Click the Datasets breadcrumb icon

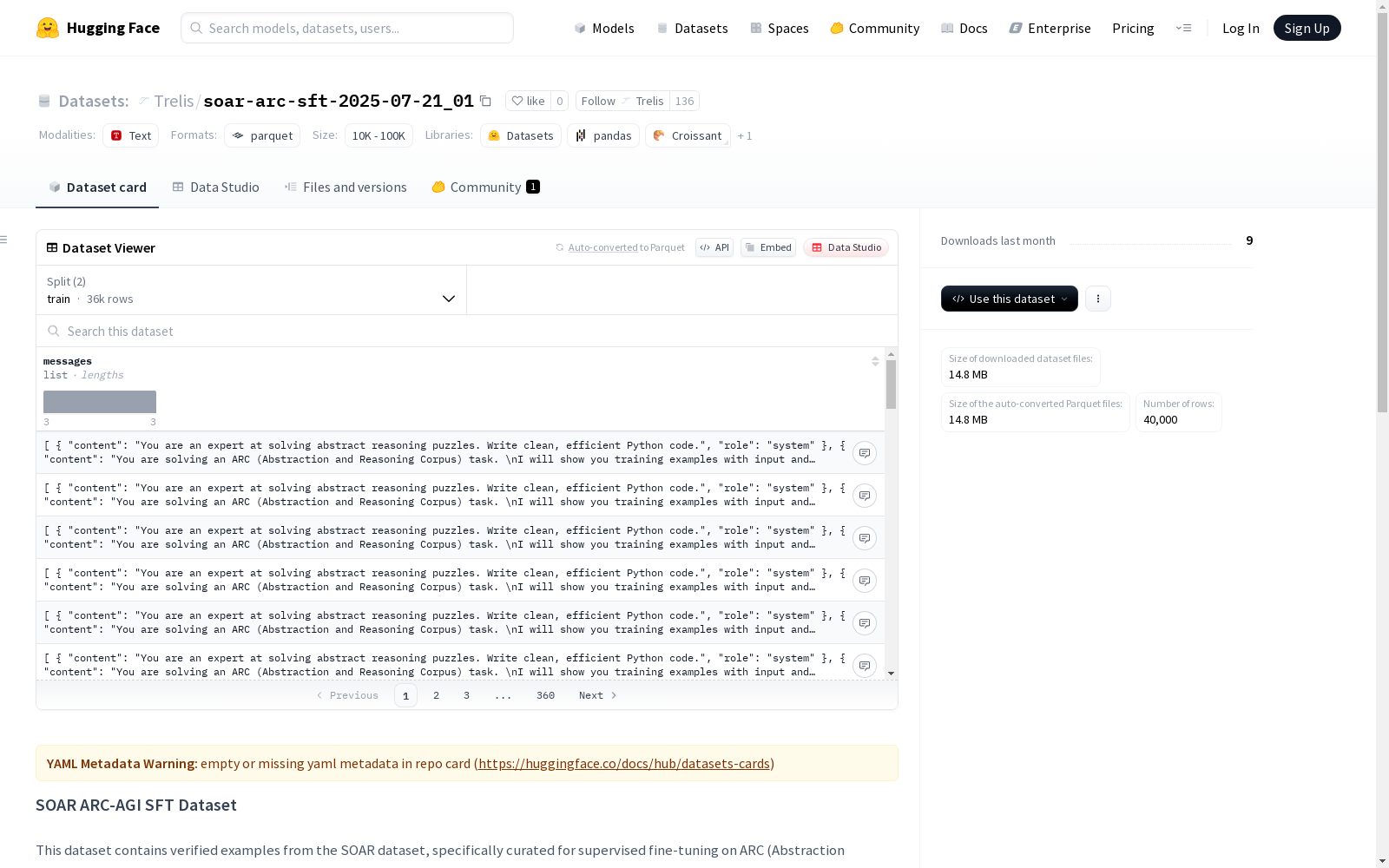point(44,102)
